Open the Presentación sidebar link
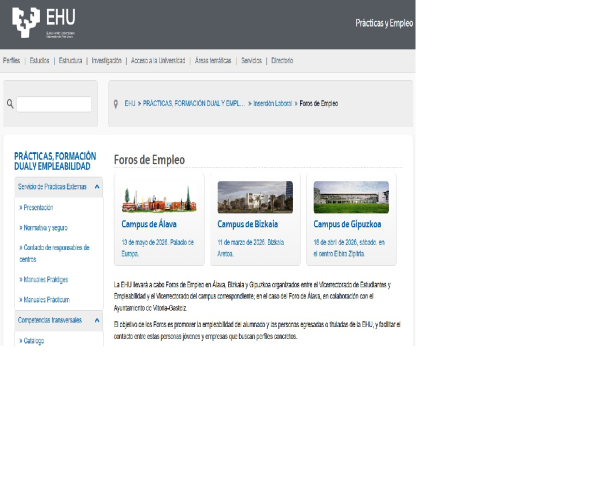Image resolution: width=600 pixels, height=500 pixels. point(38,208)
